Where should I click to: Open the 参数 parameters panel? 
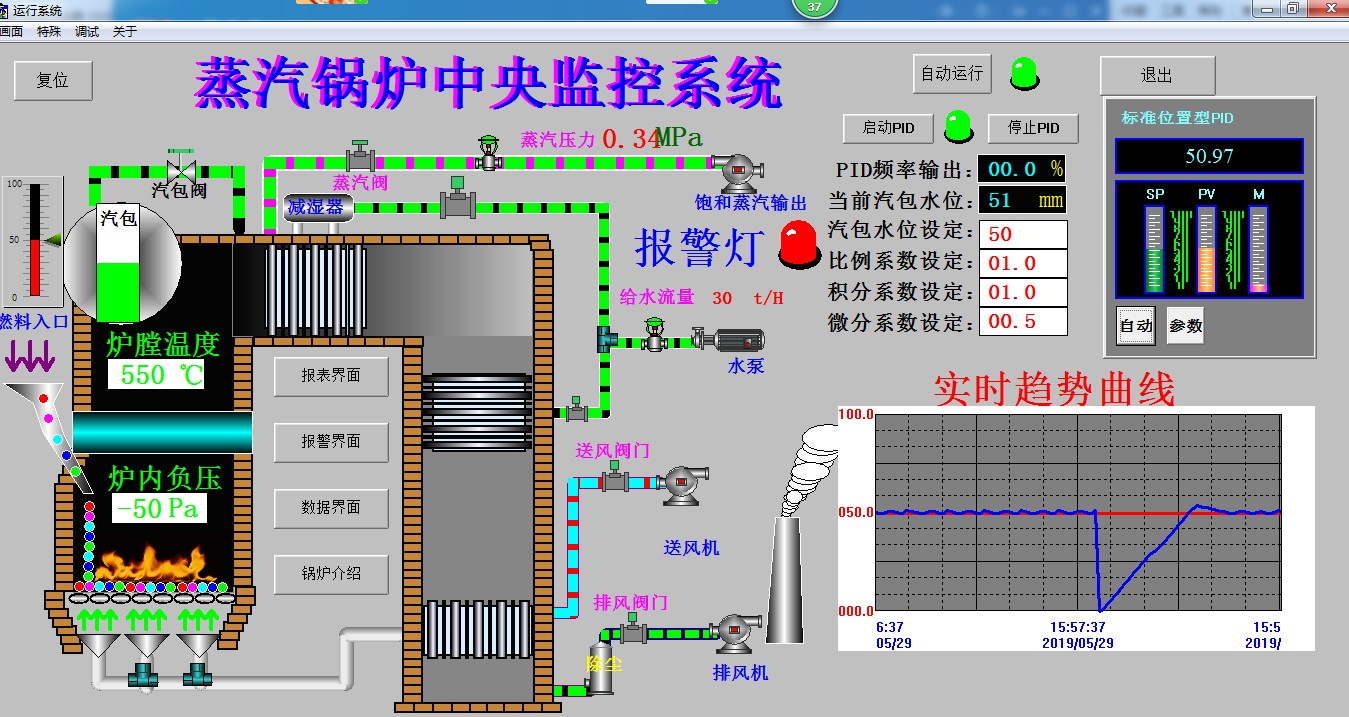1184,325
